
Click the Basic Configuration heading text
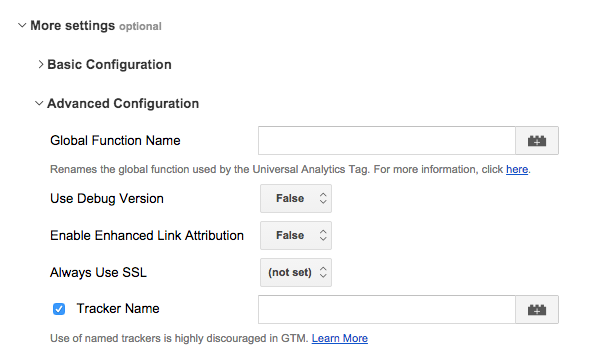click(x=109, y=64)
